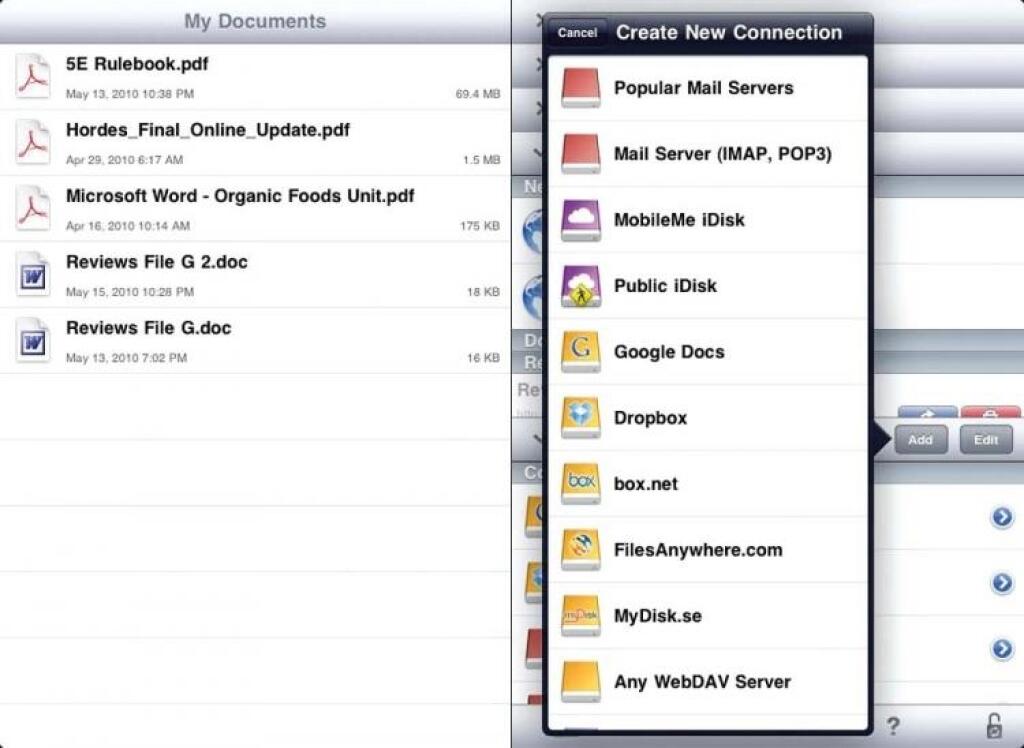The height and width of the screenshot is (748, 1024).
Task: Click the '1.5 MB' file size
Action: (x=481, y=160)
